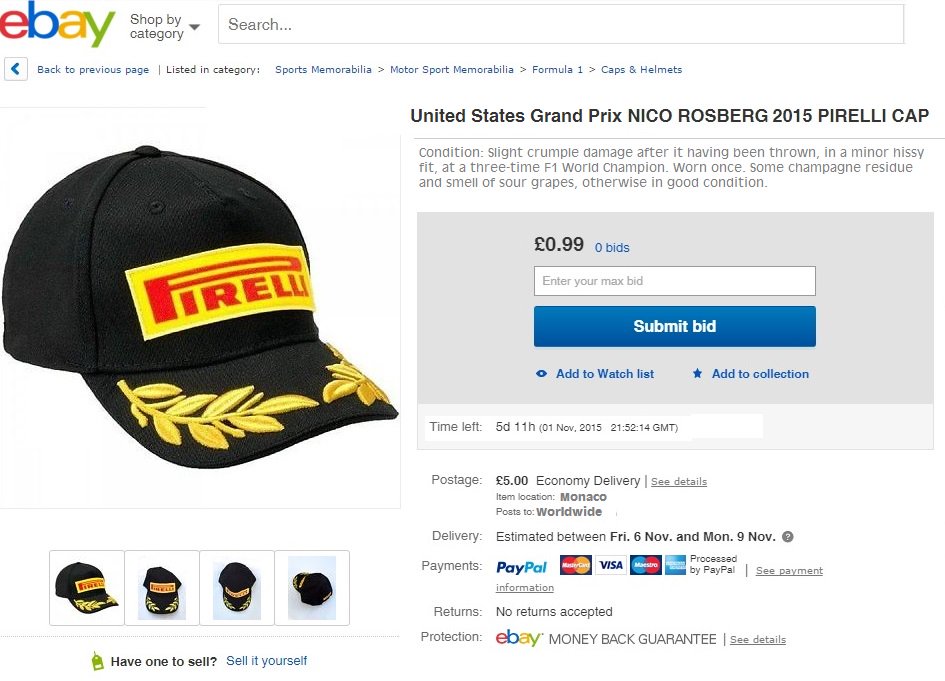The width and height of the screenshot is (945, 681).
Task: Focus the eBay search box
Action: pos(560,25)
